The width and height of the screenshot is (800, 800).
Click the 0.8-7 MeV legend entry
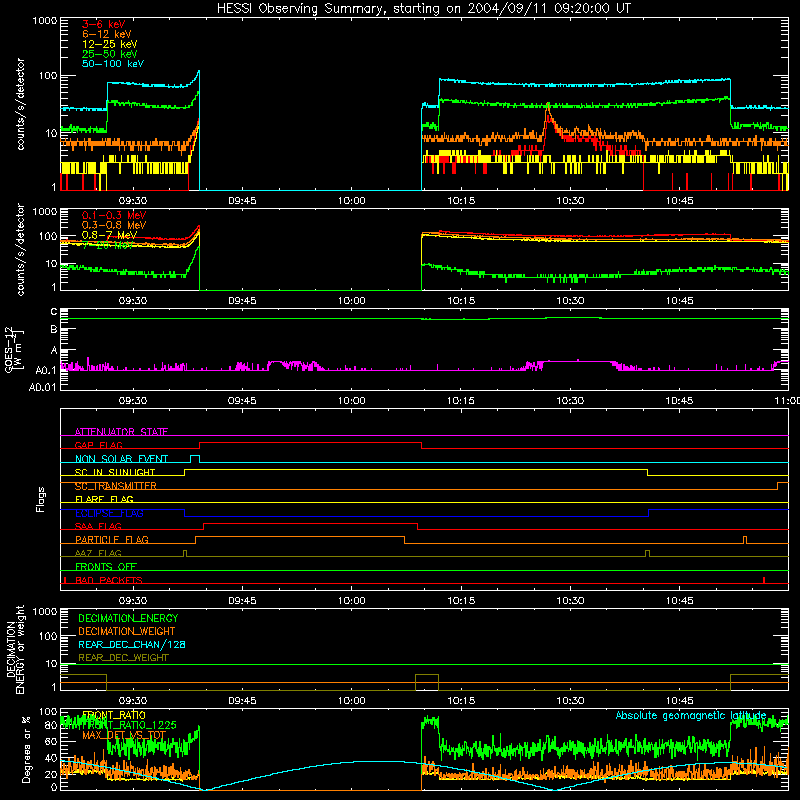[x=109, y=235]
